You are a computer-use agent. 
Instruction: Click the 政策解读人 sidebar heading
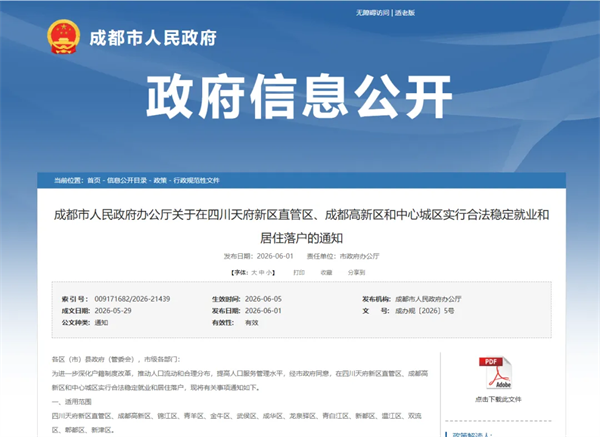click(x=471, y=434)
